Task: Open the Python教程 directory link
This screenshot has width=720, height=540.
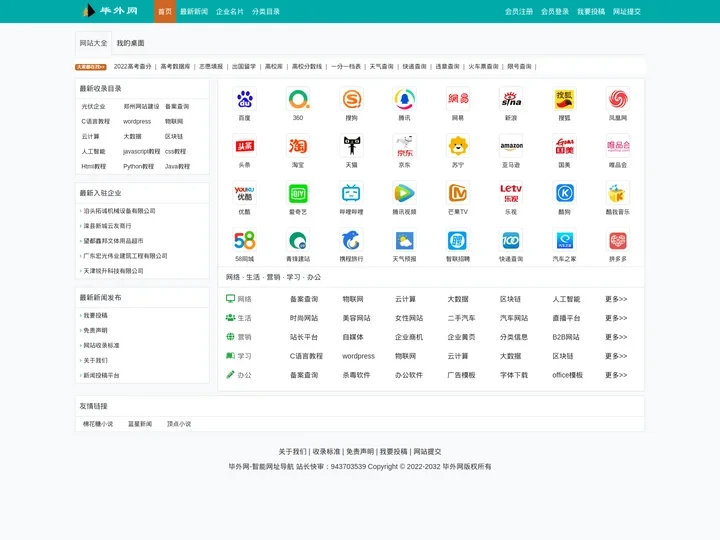Action: [x=138, y=166]
